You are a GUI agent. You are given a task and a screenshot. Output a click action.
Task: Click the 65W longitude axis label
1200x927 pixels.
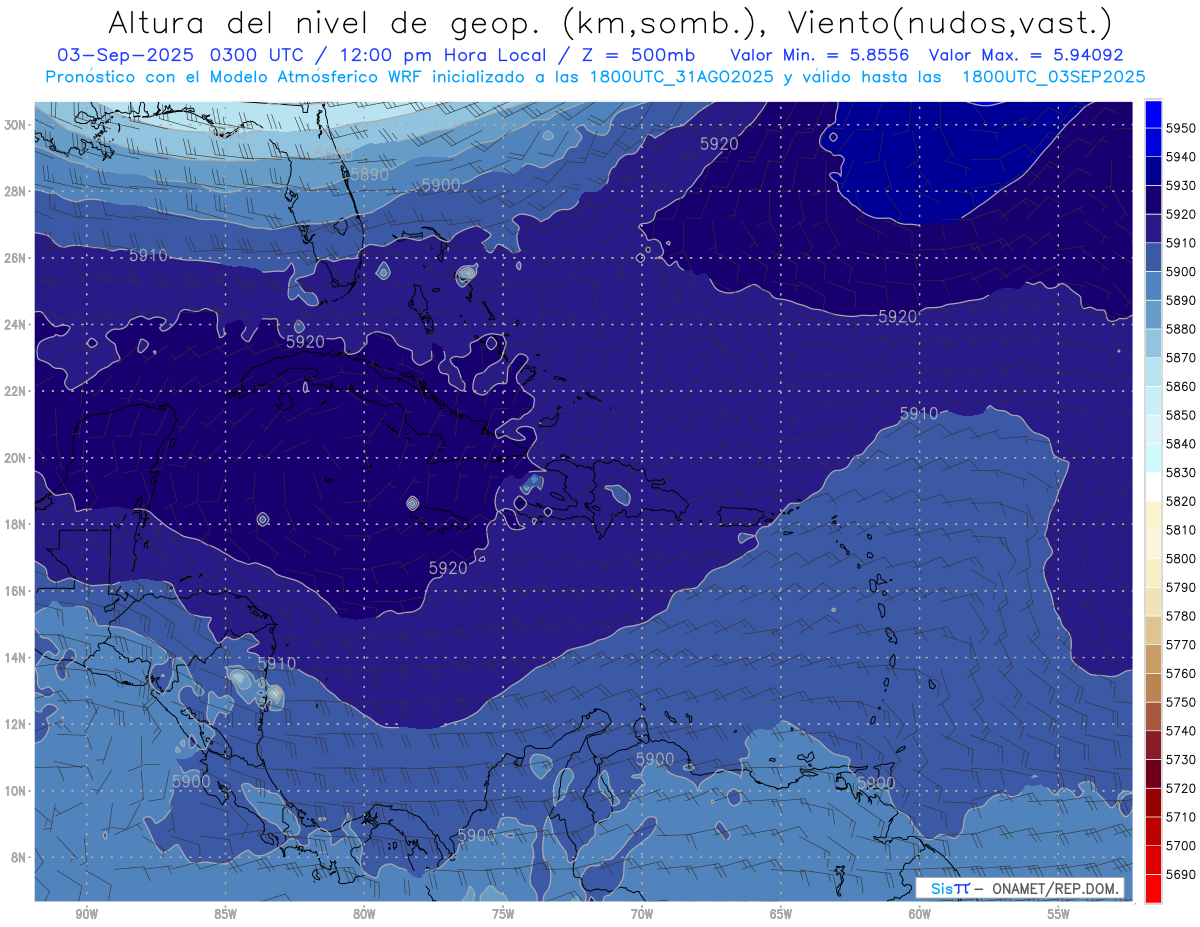click(x=781, y=914)
